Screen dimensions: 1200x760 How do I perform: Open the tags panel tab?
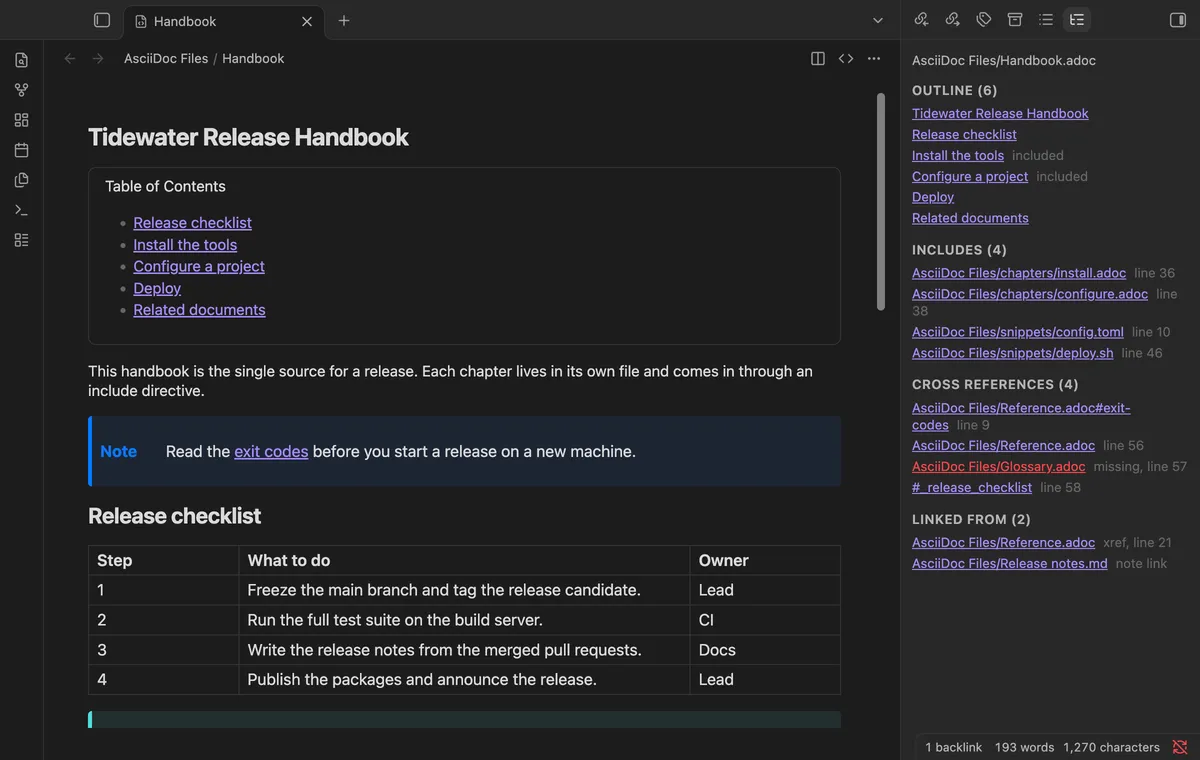(984, 20)
